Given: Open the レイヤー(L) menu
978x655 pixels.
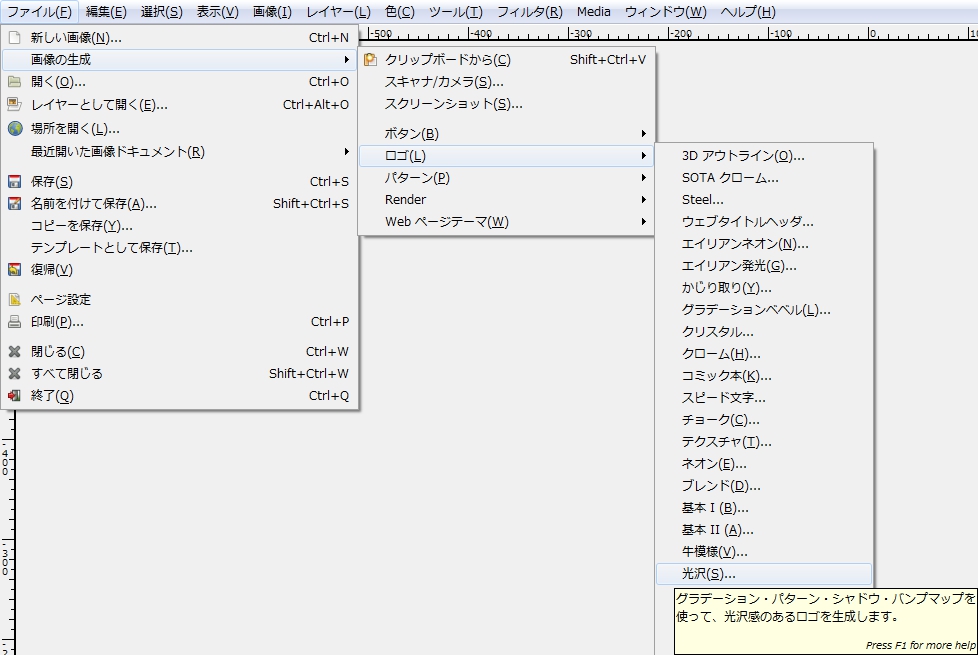Looking at the screenshot, I should [x=338, y=12].
